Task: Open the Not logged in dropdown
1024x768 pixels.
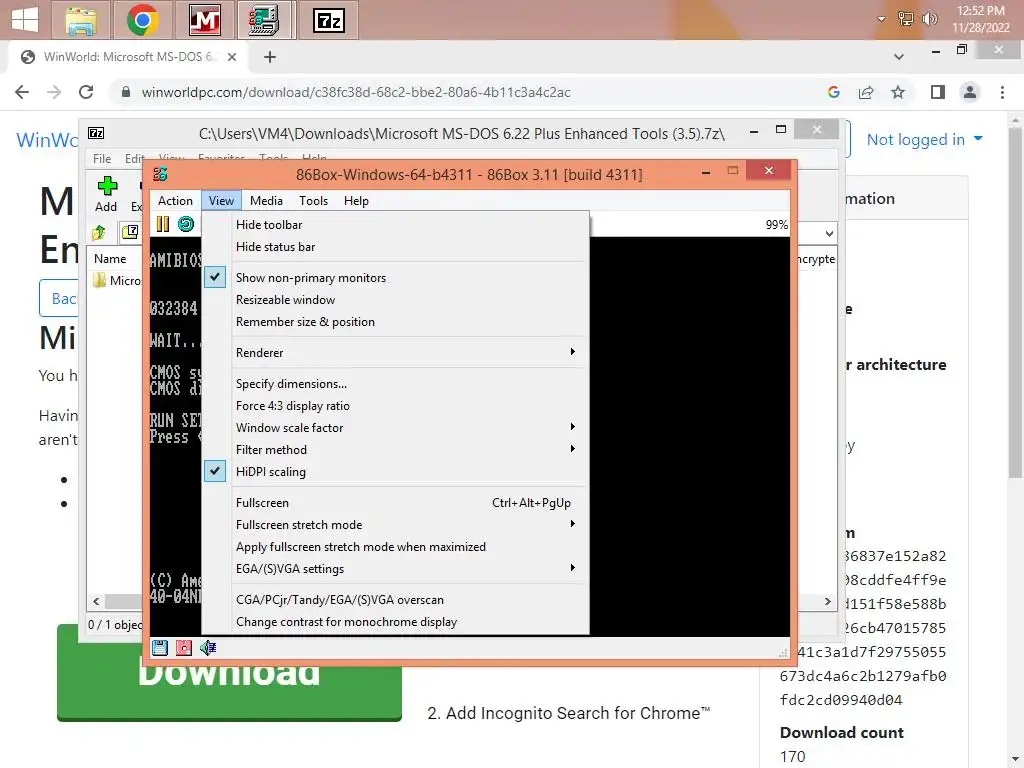Action: click(x=924, y=139)
